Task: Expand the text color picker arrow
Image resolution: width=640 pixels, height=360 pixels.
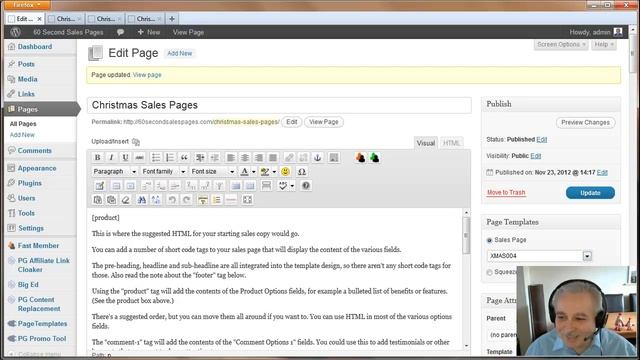Action: [x=253, y=172]
